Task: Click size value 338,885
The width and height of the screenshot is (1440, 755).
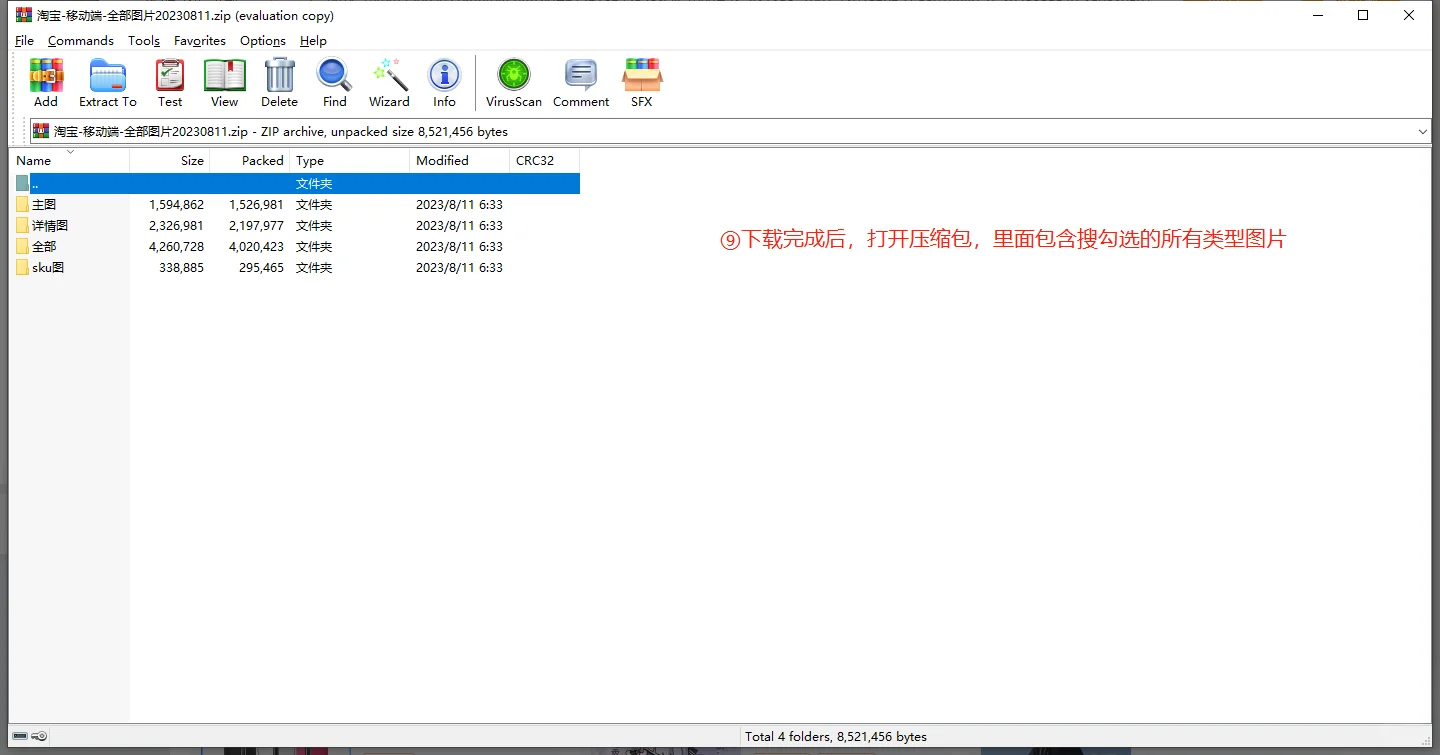Action: pyautogui.click(x=181, y=268)
